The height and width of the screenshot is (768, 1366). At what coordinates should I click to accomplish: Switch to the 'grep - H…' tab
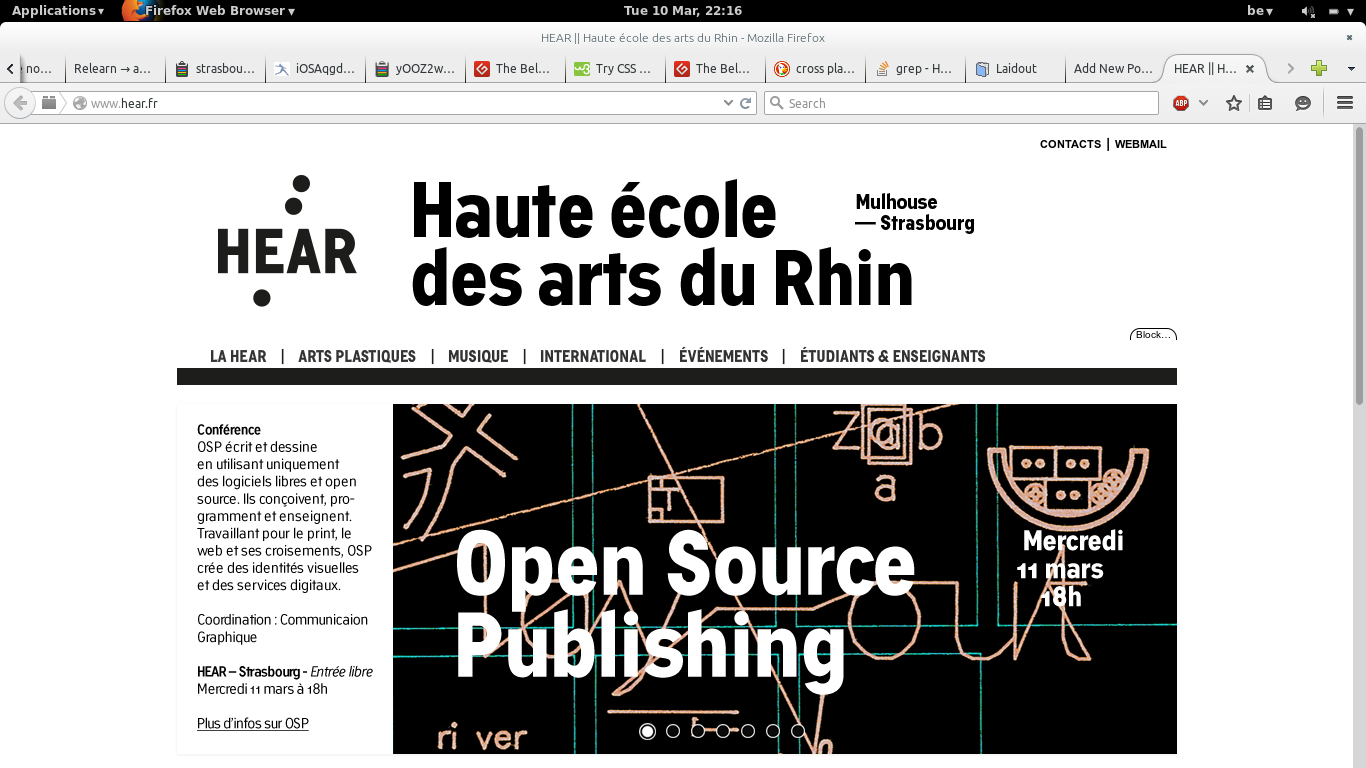[915, 69]
